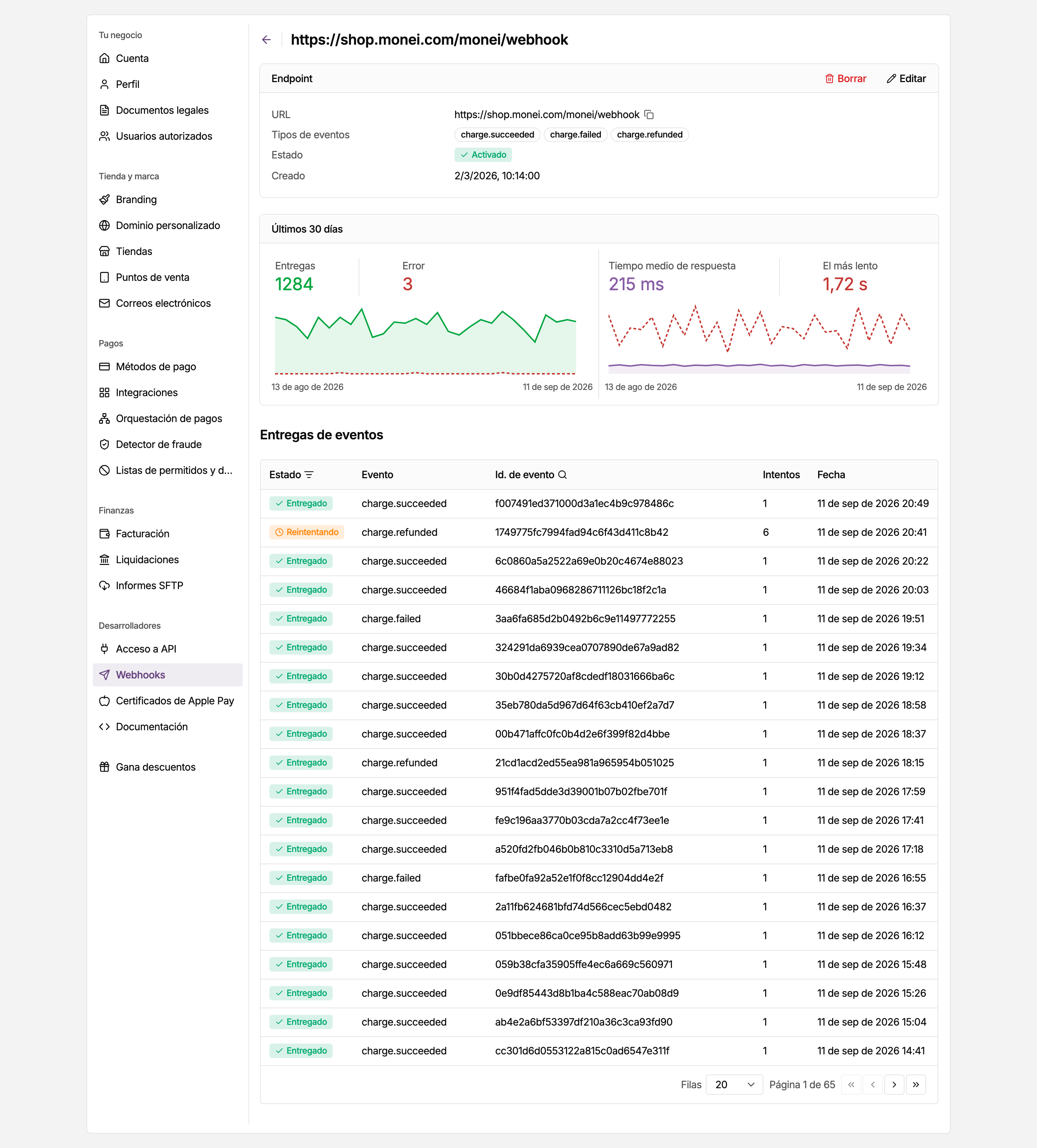
Task: Click the 215 ms average response value
Action: point(636,284)
